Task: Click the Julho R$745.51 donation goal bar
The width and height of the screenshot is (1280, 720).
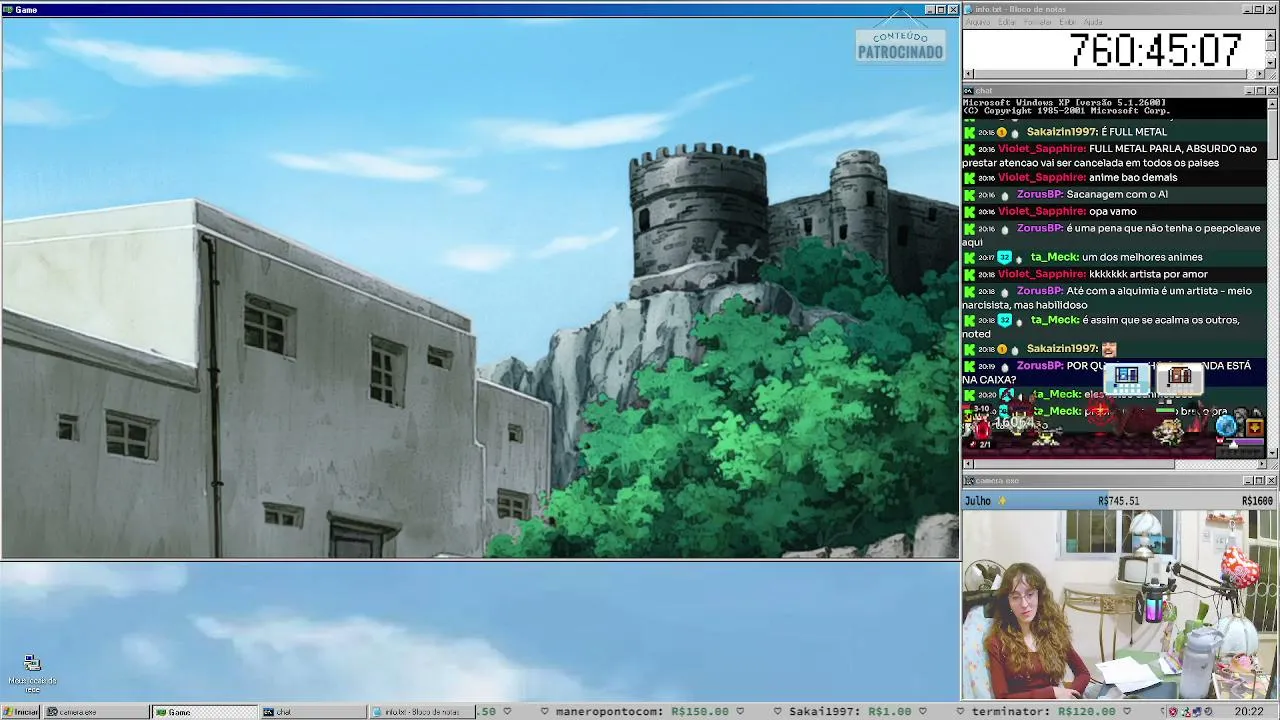Action: pos(1119,500)
